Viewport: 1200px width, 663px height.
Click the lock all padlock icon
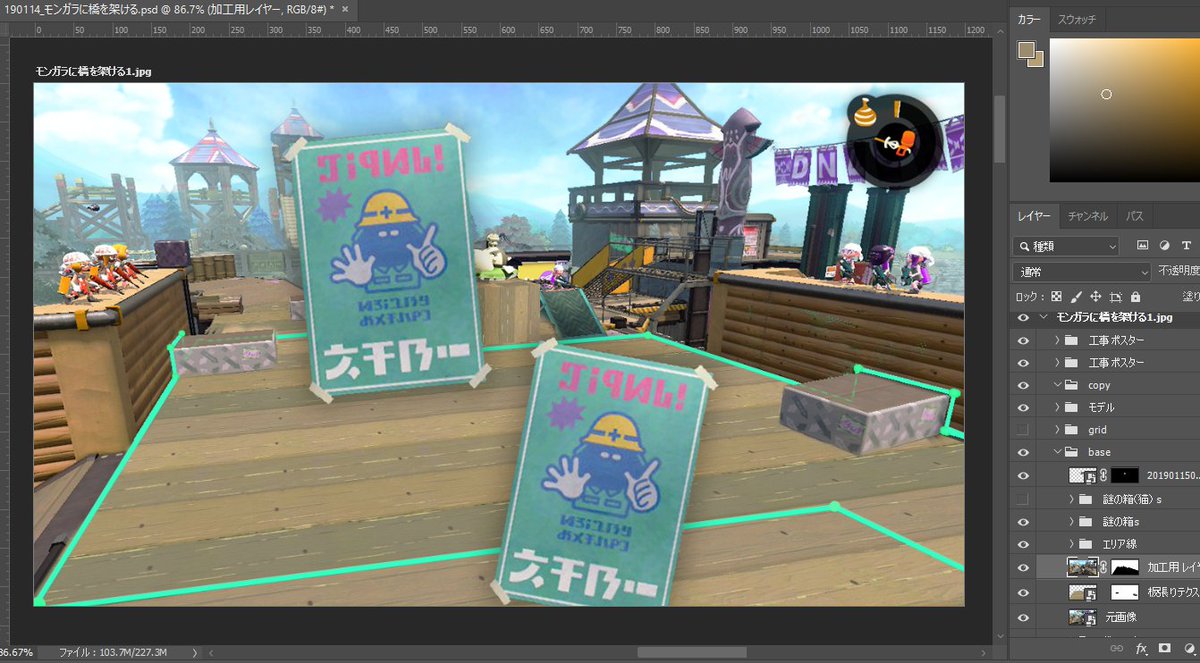tap(1135, 297)
